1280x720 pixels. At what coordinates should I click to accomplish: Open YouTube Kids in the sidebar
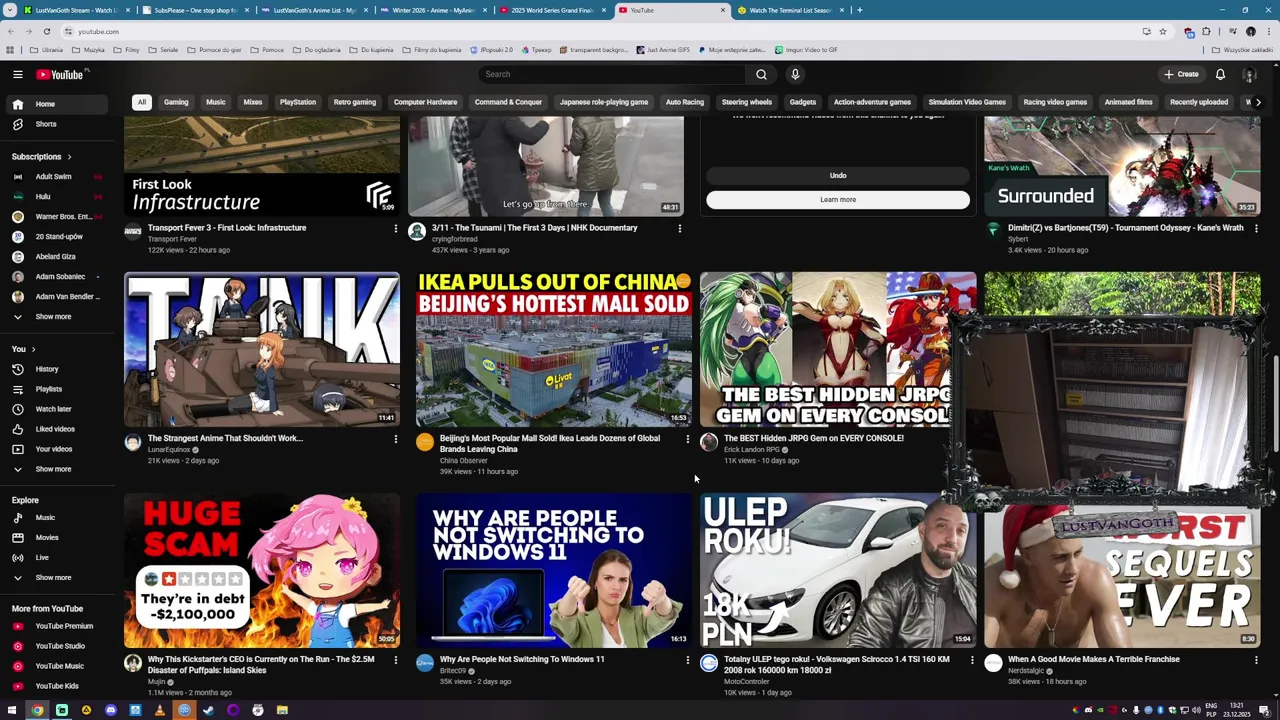tap(59, 686)
